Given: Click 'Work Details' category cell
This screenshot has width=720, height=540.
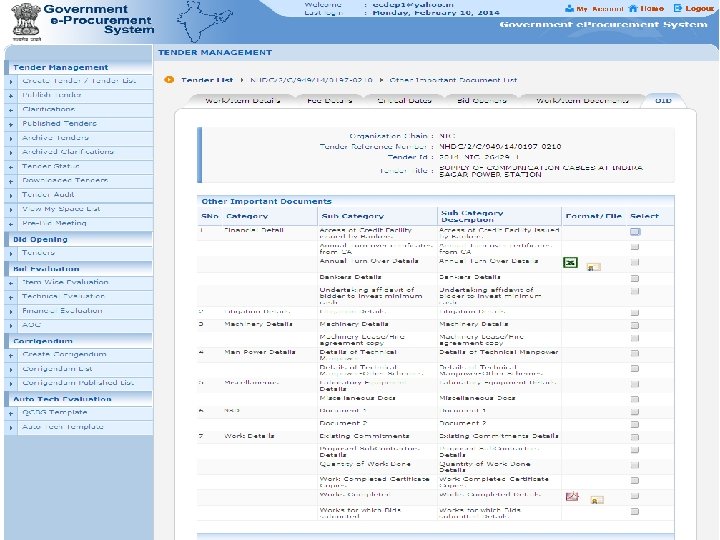Looking at the screenshot, I should pos(249,436).
